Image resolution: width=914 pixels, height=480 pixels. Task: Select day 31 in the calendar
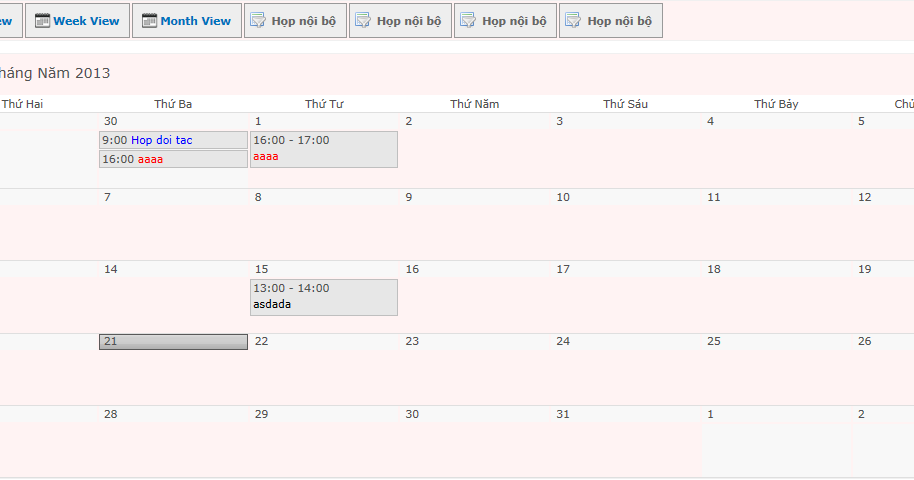[x=563, y=414]
